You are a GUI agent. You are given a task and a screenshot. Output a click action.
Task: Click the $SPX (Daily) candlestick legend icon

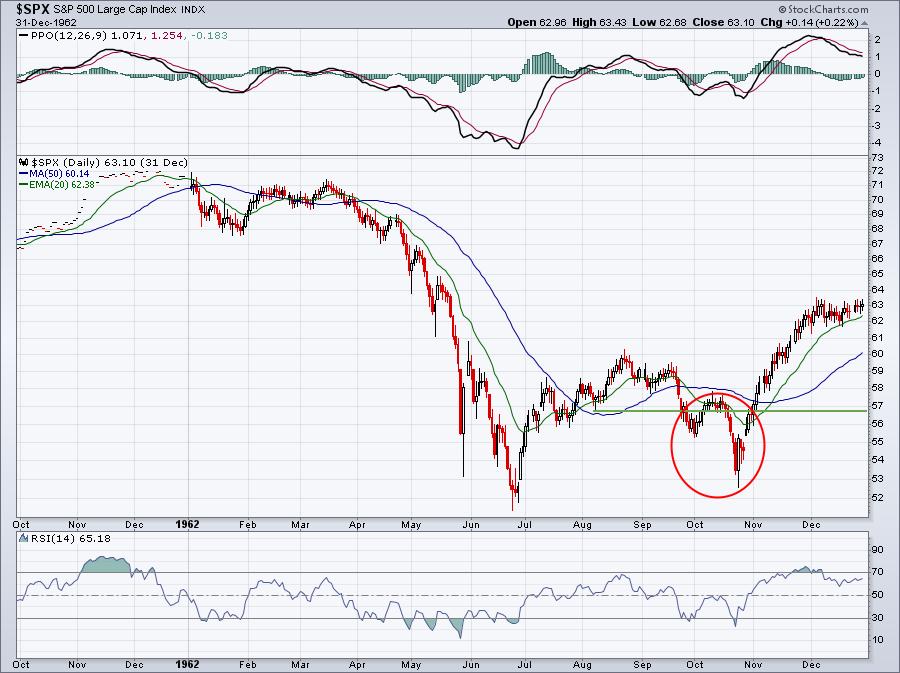coord(23,161)
